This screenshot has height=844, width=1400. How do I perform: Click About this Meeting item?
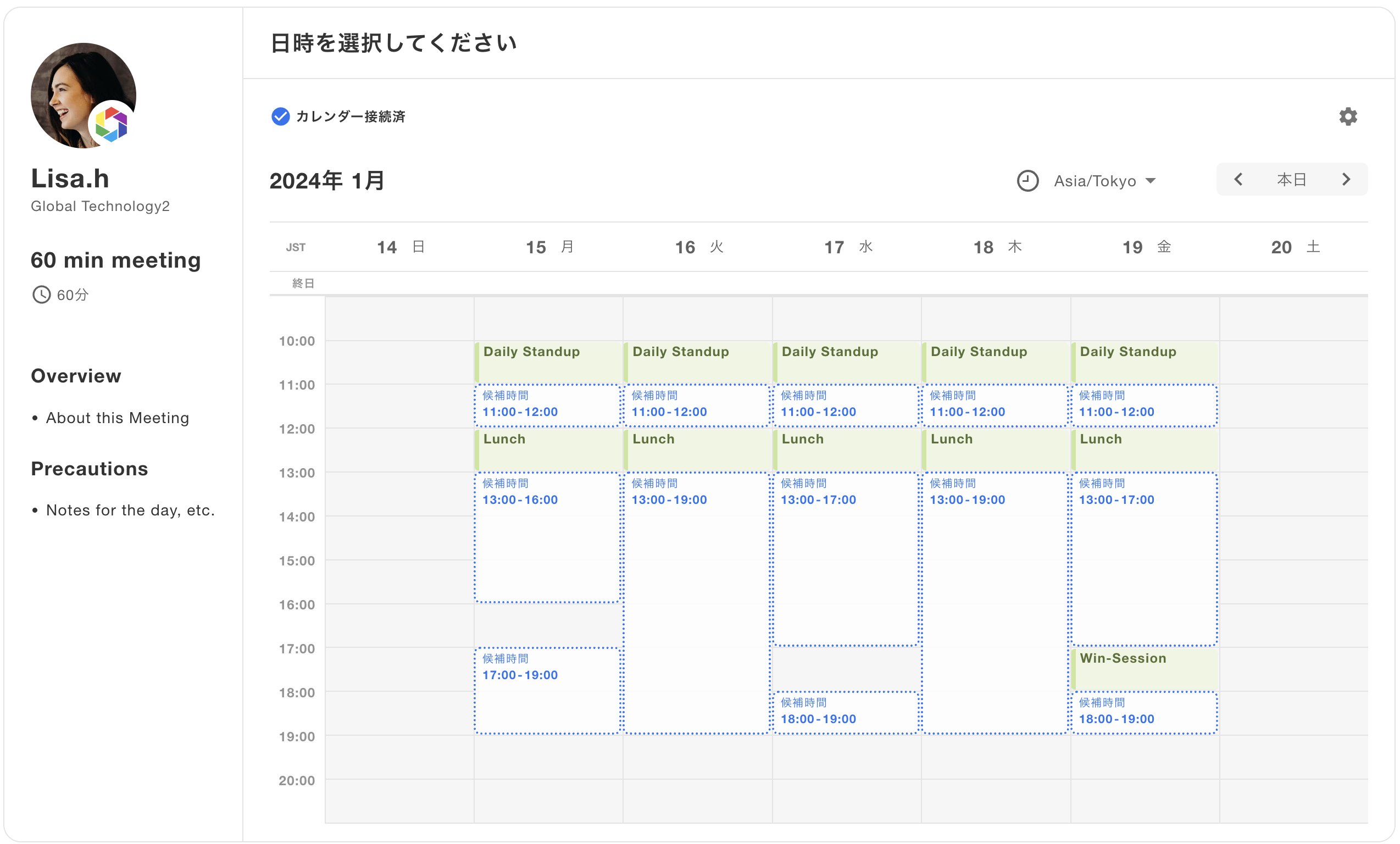(117, 418)
